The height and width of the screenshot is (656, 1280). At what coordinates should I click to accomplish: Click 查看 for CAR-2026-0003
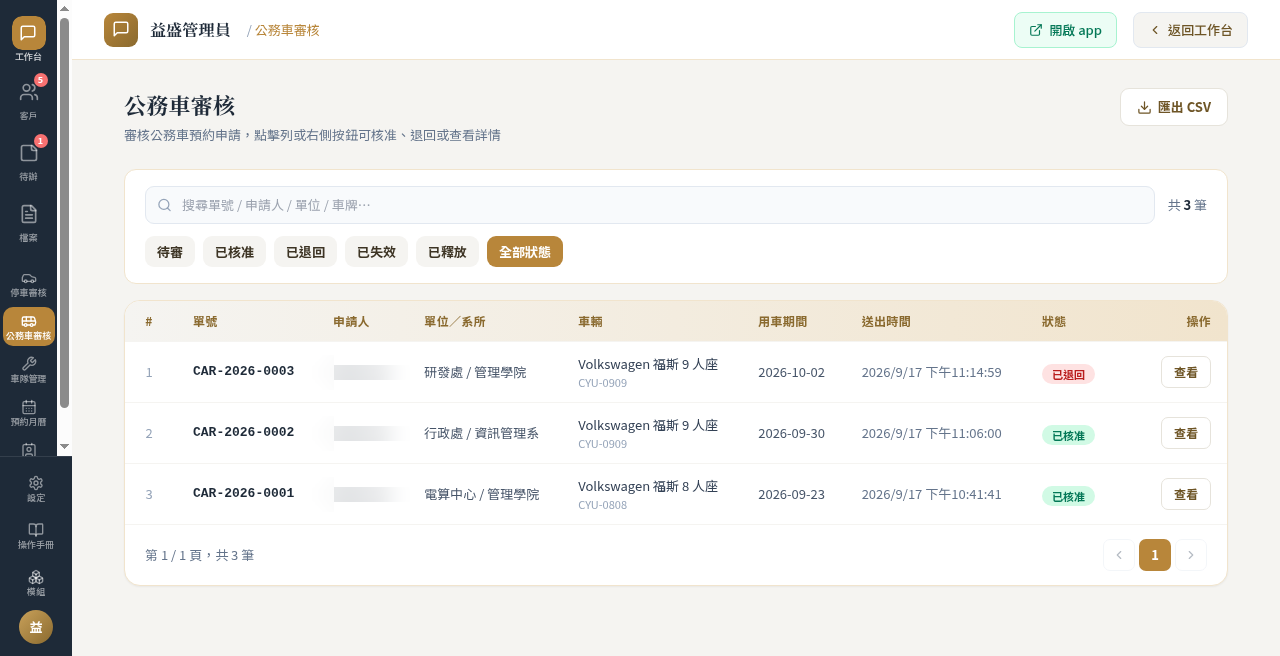click(x=1186, y=372)
